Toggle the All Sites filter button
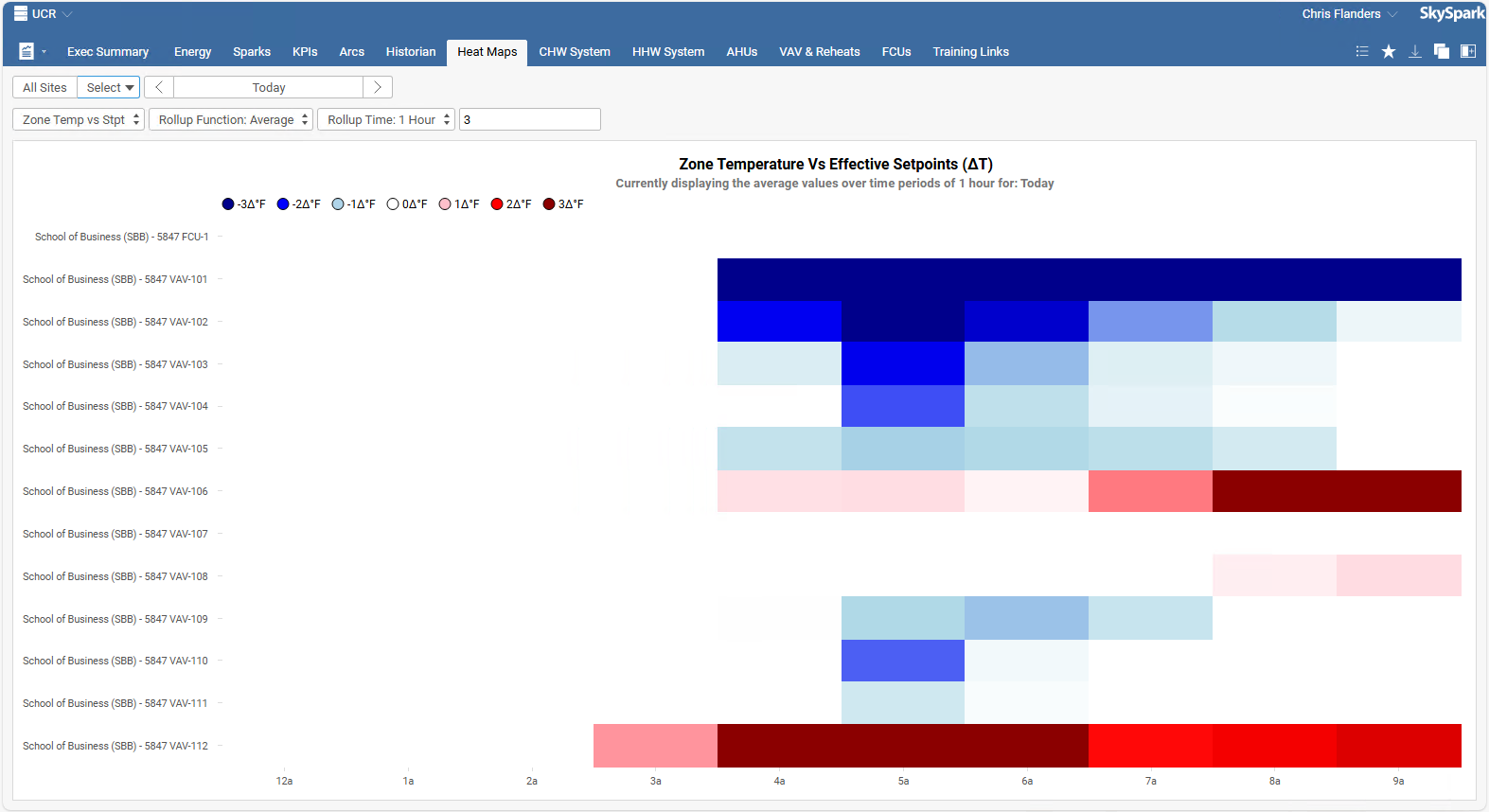The height and width of the screenshot is (812, 1489). click(x=44, y=87)
